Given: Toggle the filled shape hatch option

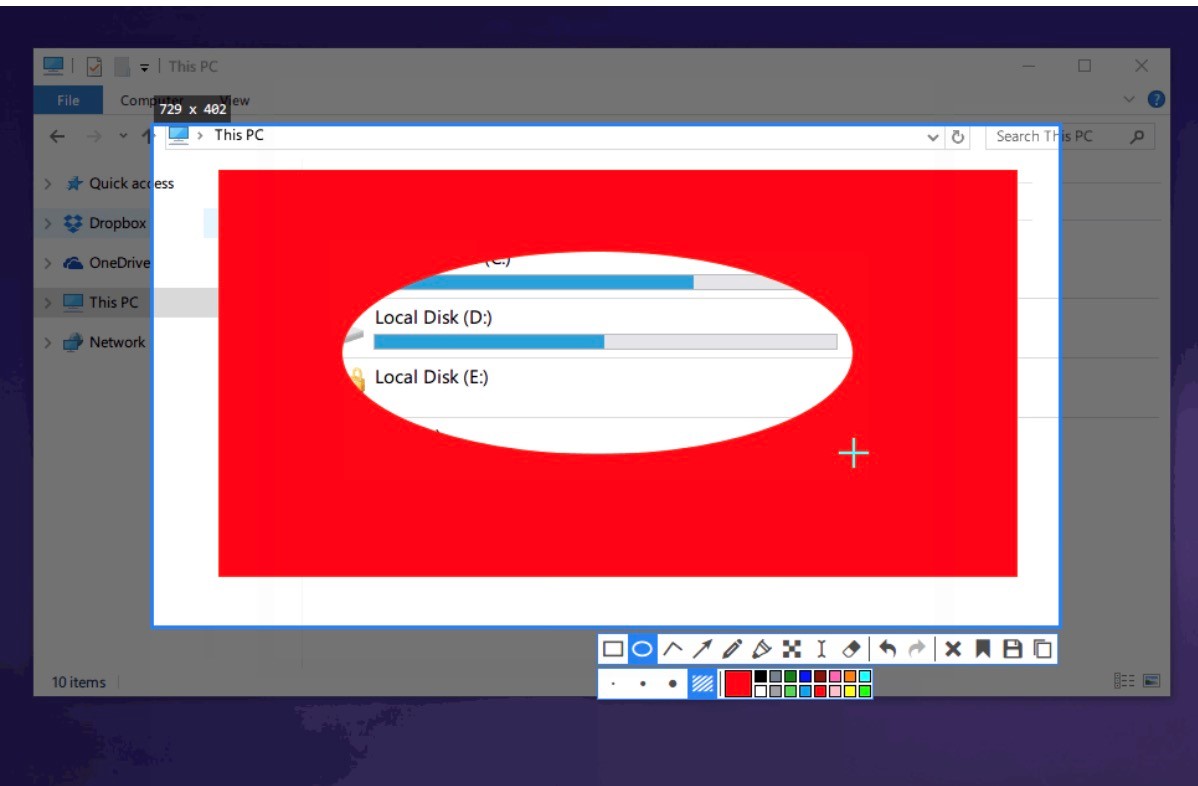Looking at the screenshot, I should 702,684.
